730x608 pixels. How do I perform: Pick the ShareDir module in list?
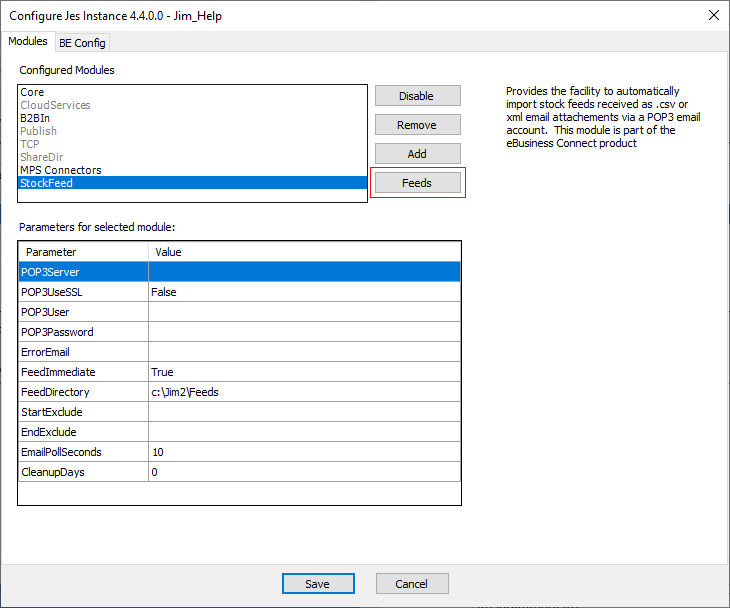(41, 157)
